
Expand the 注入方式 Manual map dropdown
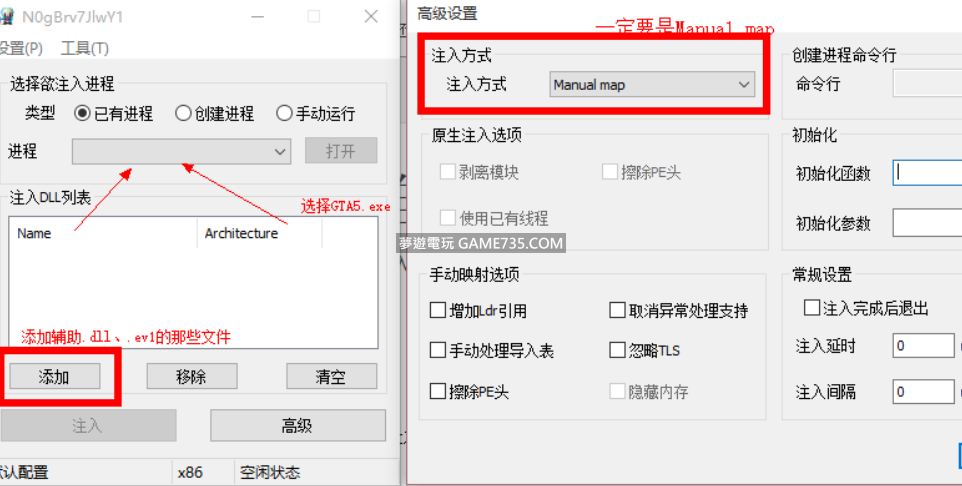[x=652, y=85]
